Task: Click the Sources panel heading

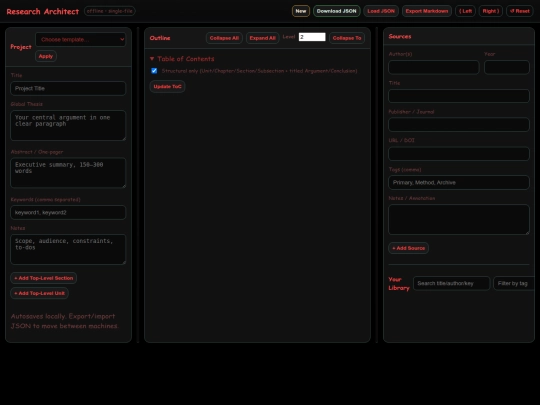Action: pos(399,37)
